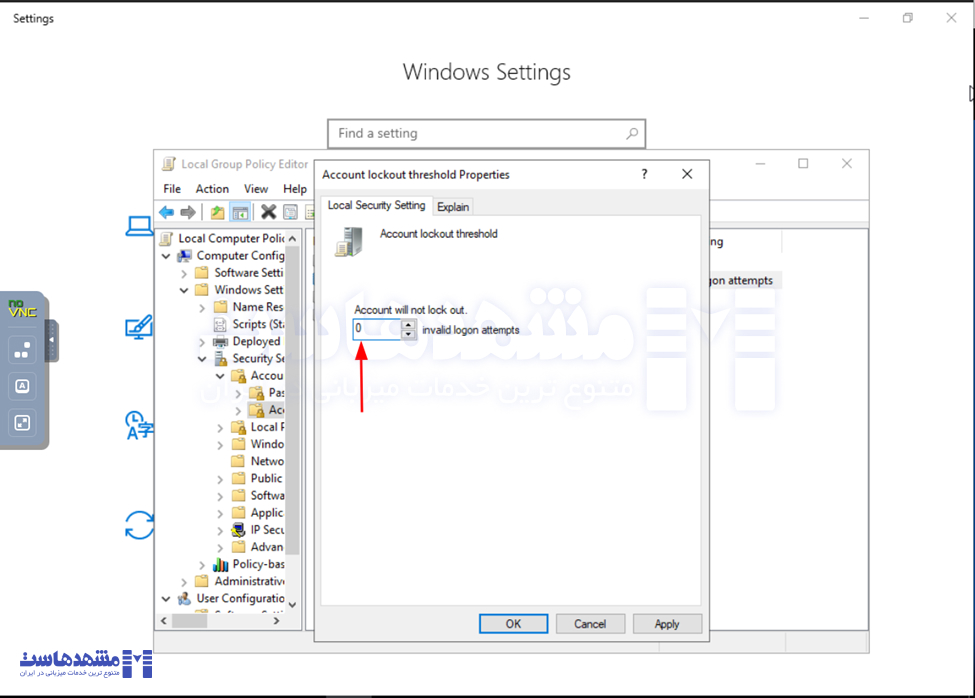Click the Delete X icon in toolbar
The image size is (975, 698).
[268, 212]
